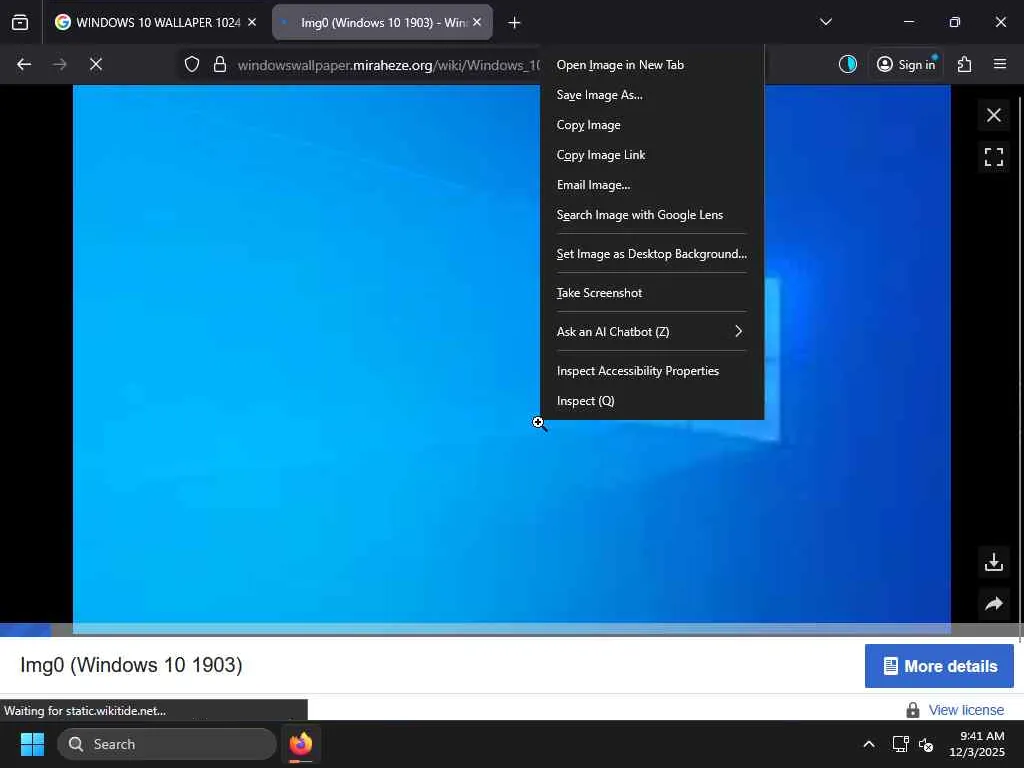
Task: Open the Windows Start menu
Action: coord(32,744)
